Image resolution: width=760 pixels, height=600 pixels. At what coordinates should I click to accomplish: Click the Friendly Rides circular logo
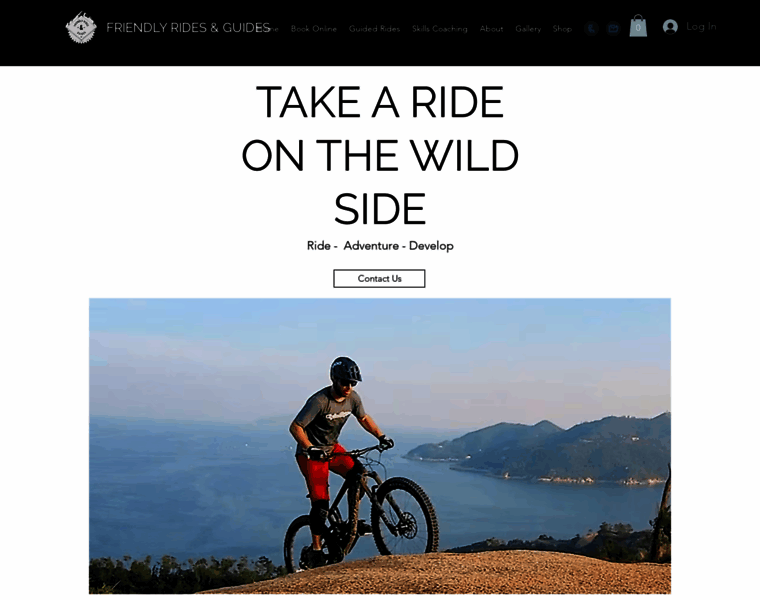point(81,28)
